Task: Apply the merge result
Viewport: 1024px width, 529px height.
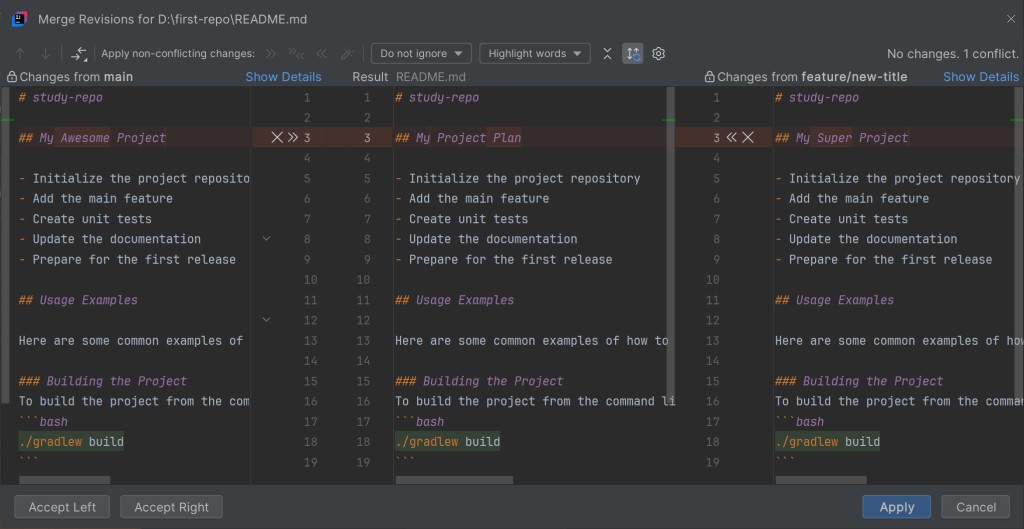Action: tap(897, 507)
